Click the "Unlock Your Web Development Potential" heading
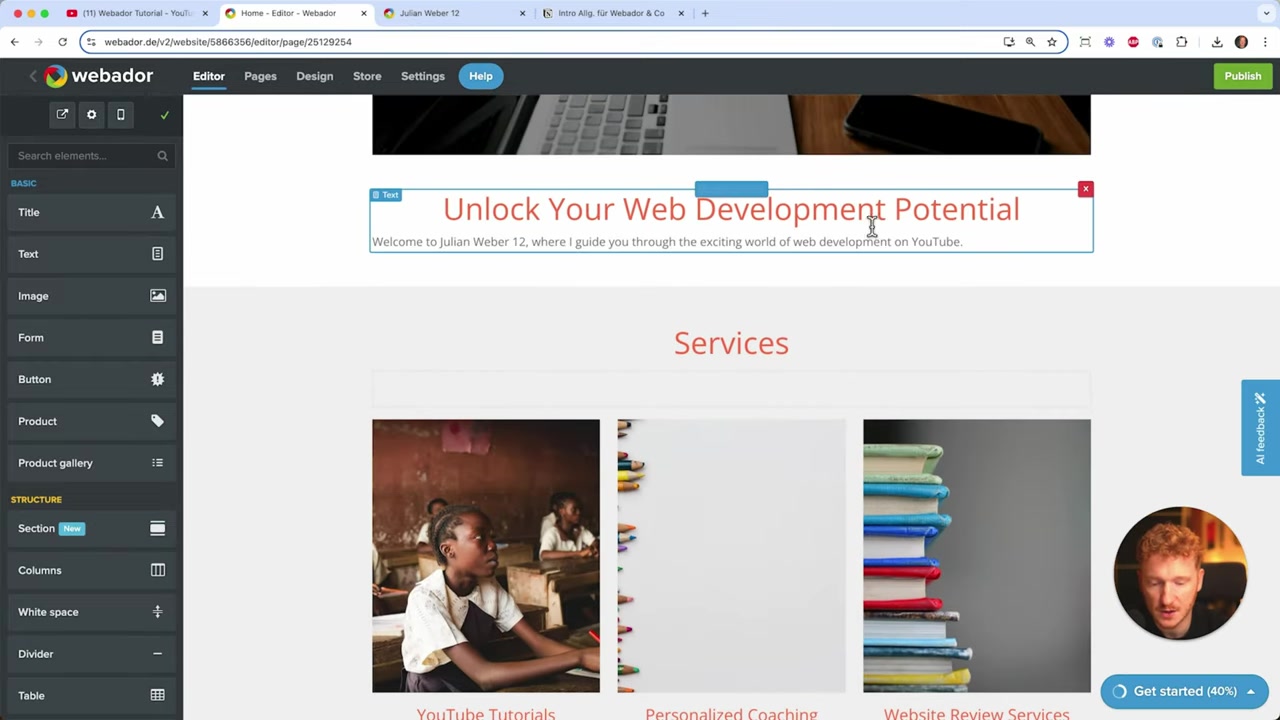 pyautogui.click(x=731, y=209)
